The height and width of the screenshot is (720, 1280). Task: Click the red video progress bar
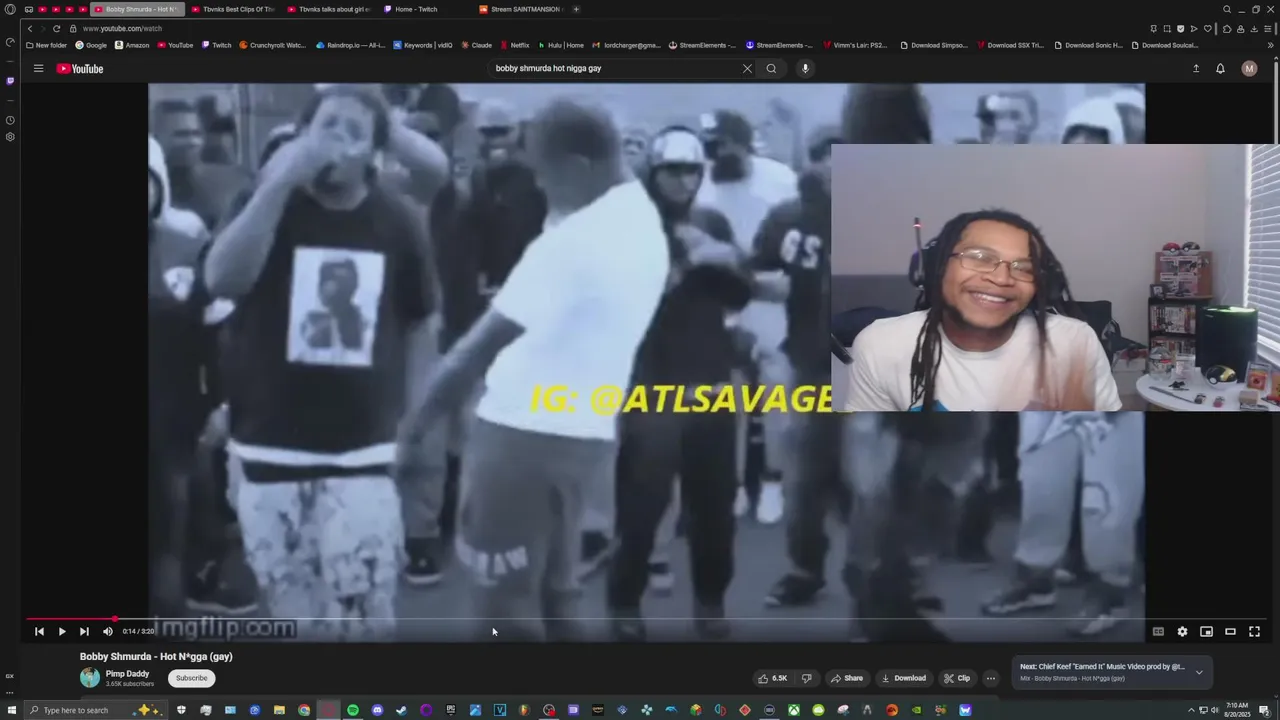coord(70,619)
